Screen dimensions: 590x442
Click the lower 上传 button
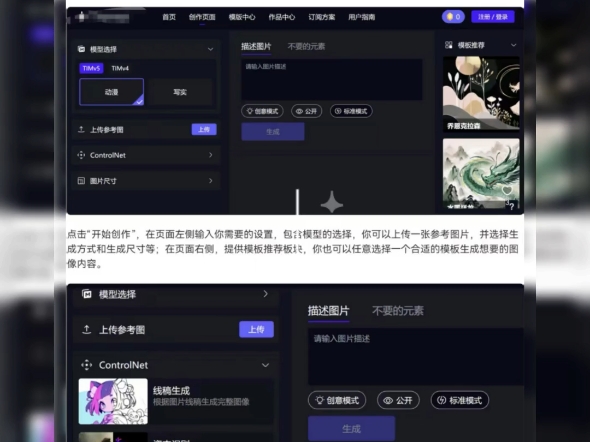coord(256,330)
